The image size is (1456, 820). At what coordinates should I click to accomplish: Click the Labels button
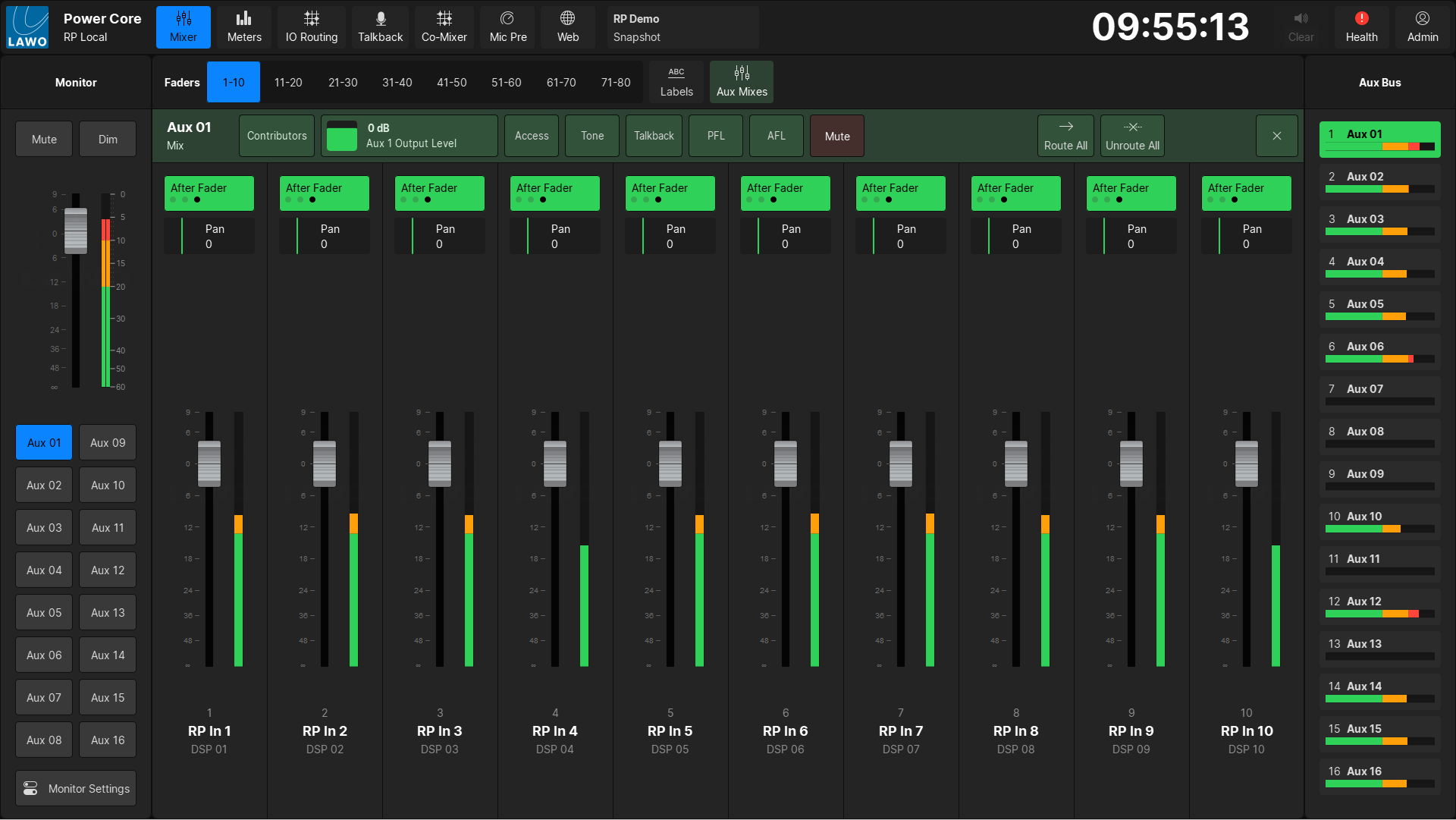(676, 82)
